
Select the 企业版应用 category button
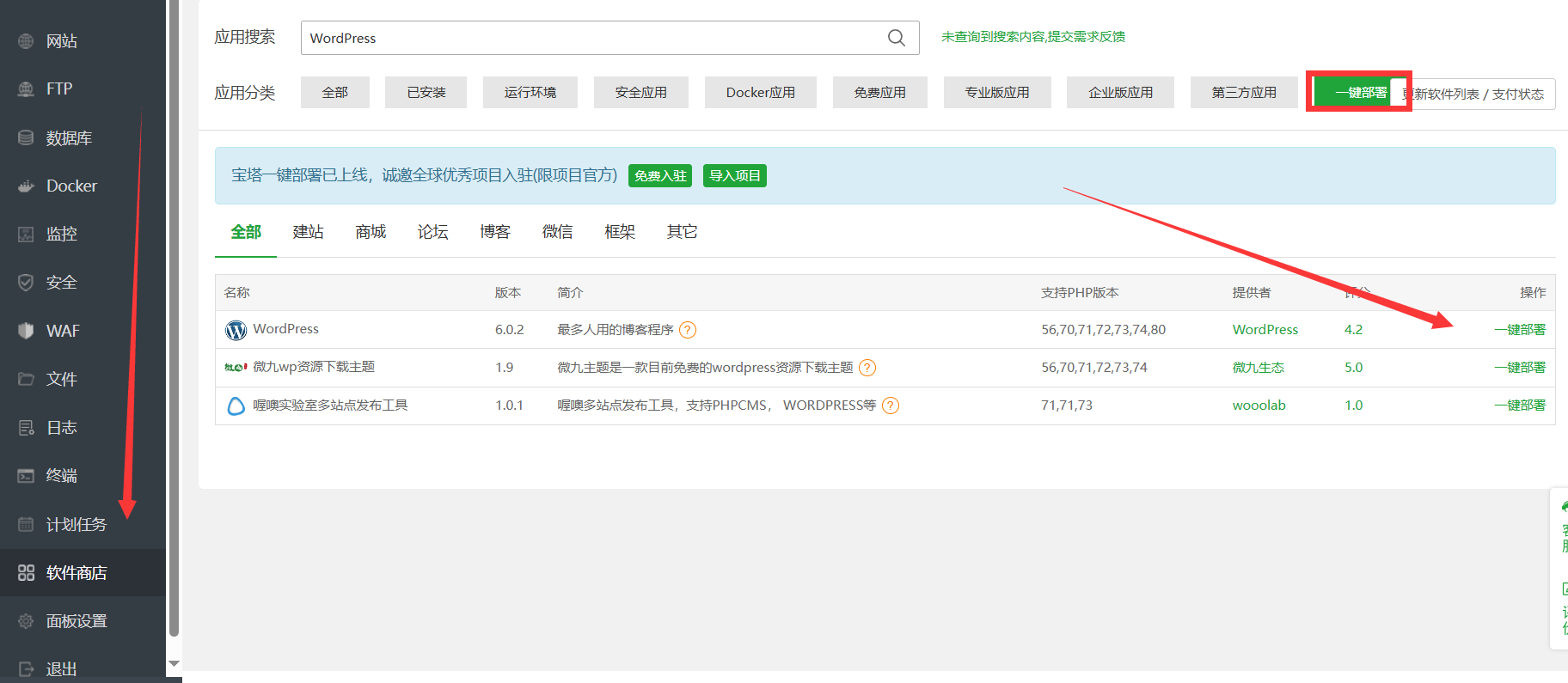click(1121, 93)
